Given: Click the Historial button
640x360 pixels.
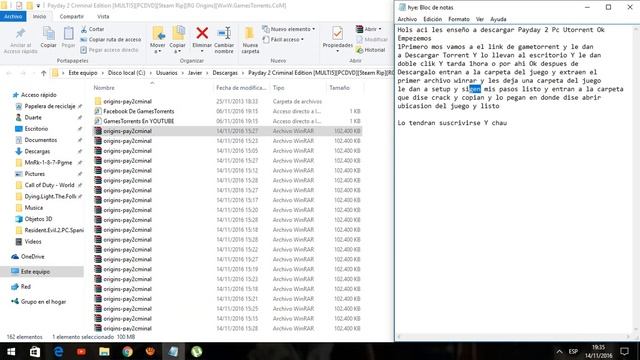Looking at the screenshot, I should (x=371, y=50).
